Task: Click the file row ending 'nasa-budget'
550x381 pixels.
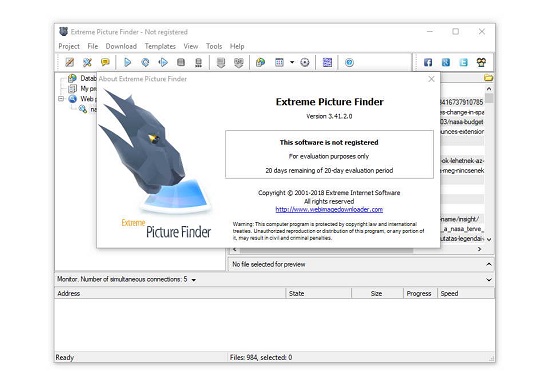Action: (x=462, y=122)
